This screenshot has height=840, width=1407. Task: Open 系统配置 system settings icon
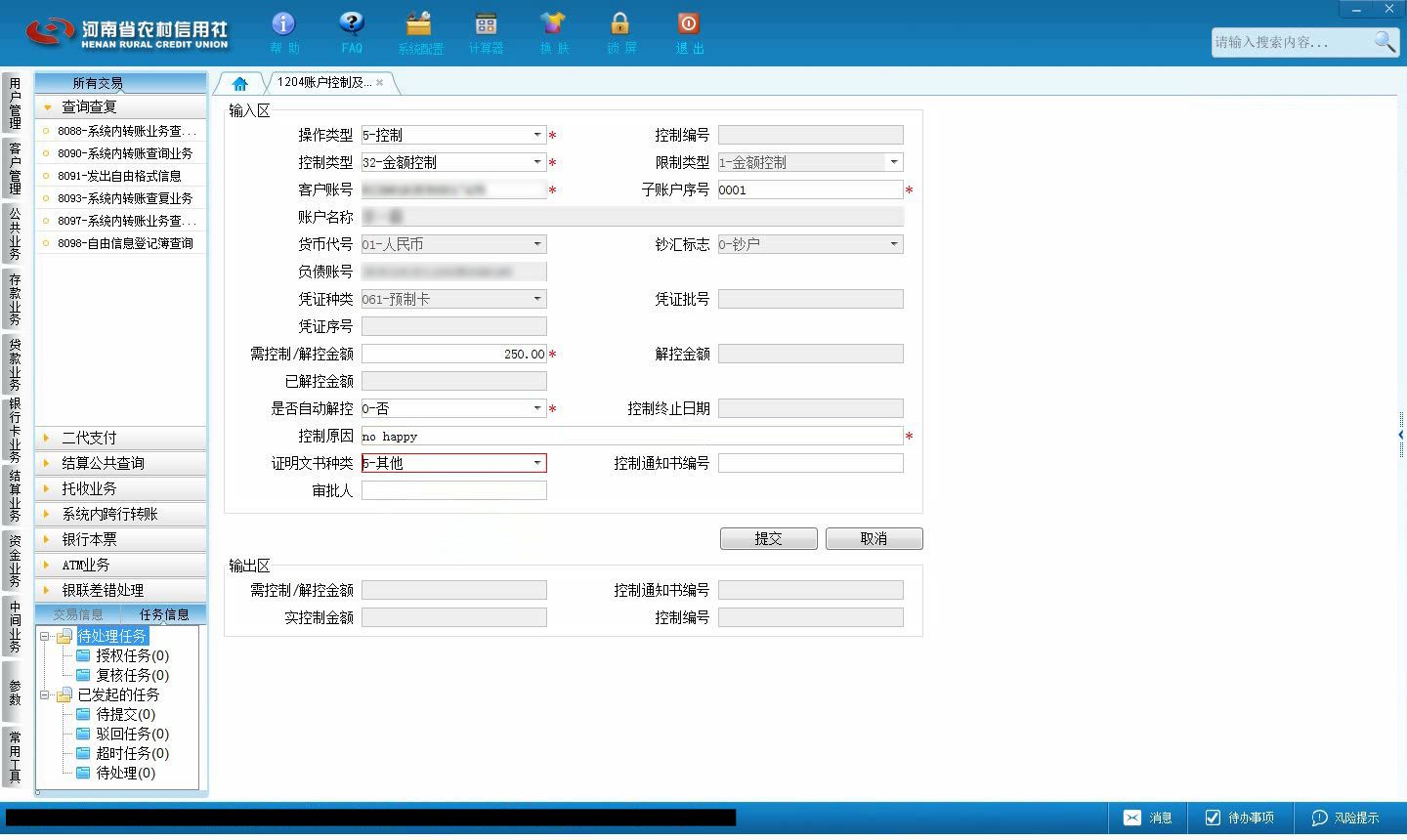coord(419,23)
